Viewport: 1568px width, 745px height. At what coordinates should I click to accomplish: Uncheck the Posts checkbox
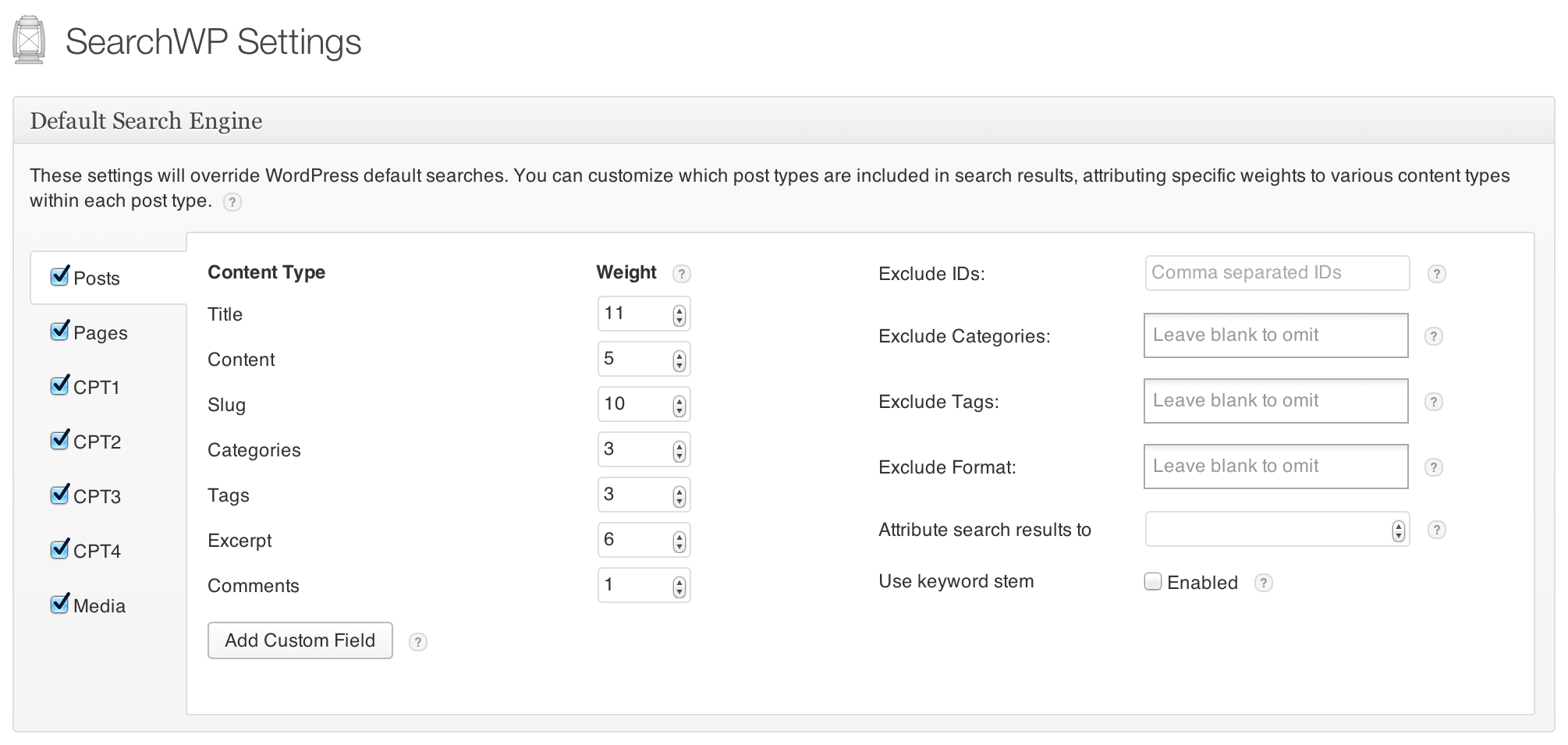tap(60, 276)
